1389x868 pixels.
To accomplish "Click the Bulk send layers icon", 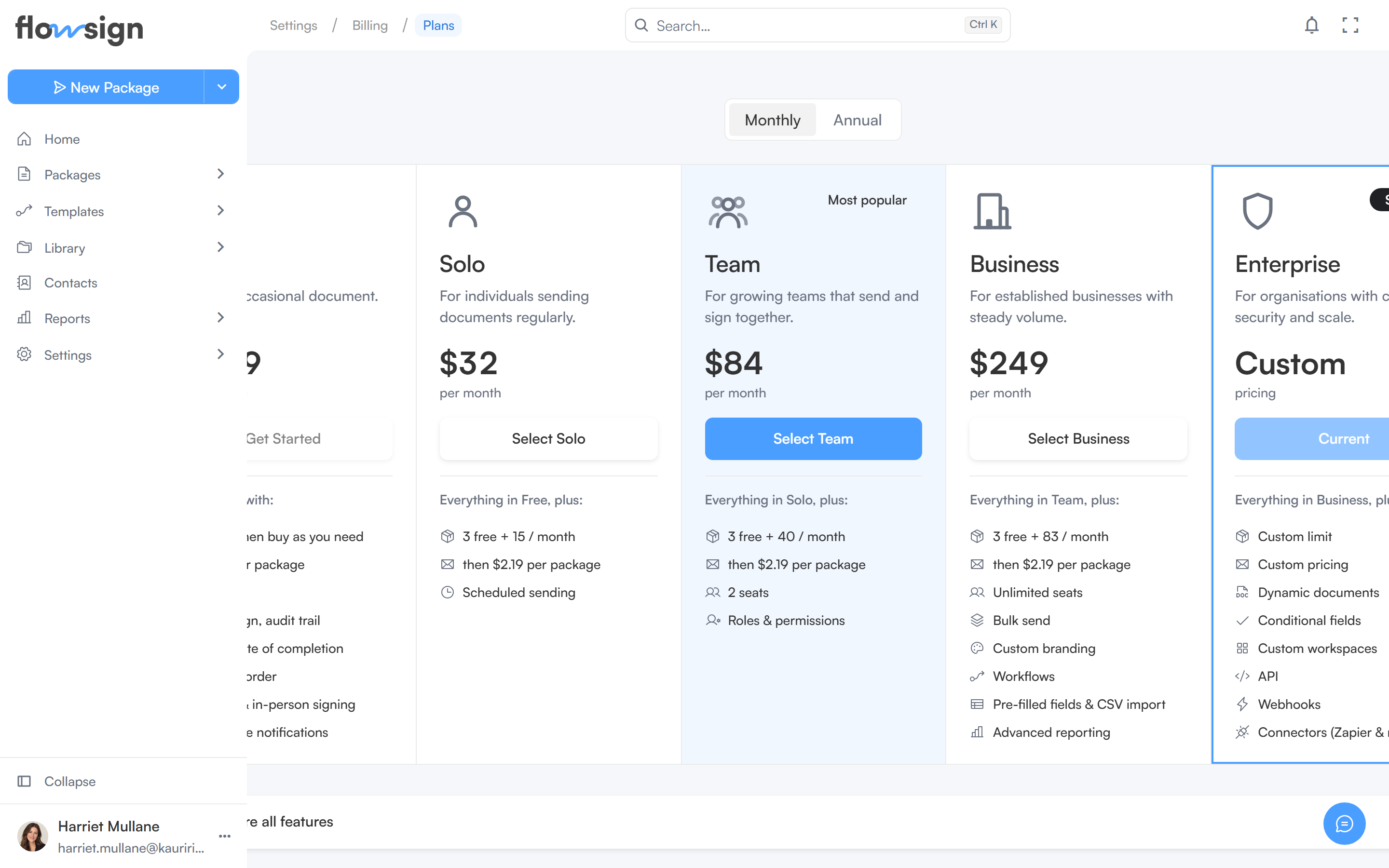I will point(977,621).
